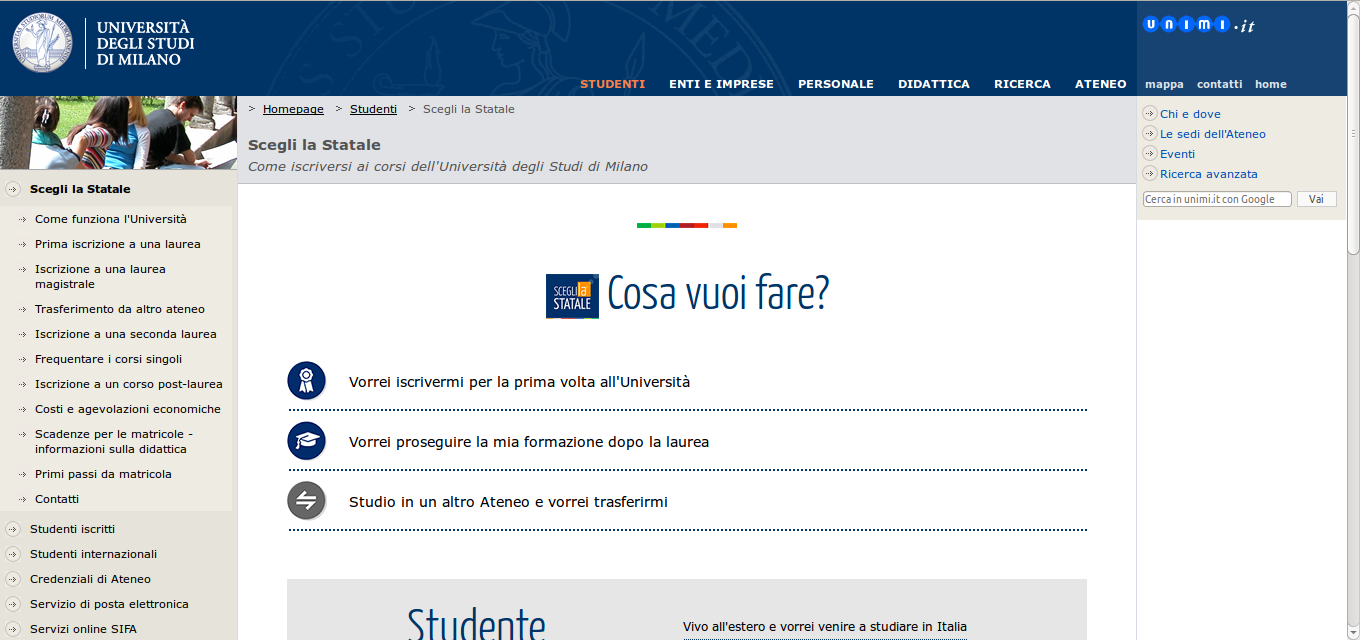Open Studenti iscritti in sidebar
The height and width of the screenshot is (640, 1360).
point(72,529)
